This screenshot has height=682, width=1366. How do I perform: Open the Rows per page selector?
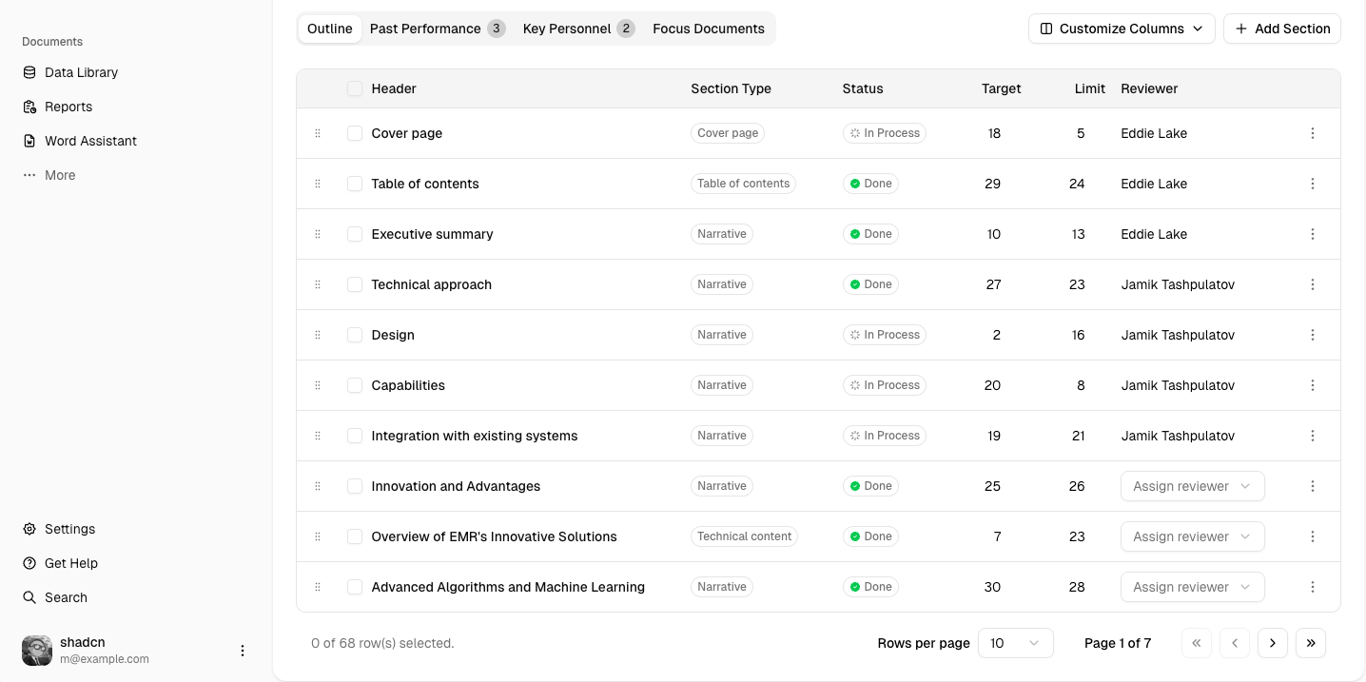tap(1015, 643)
